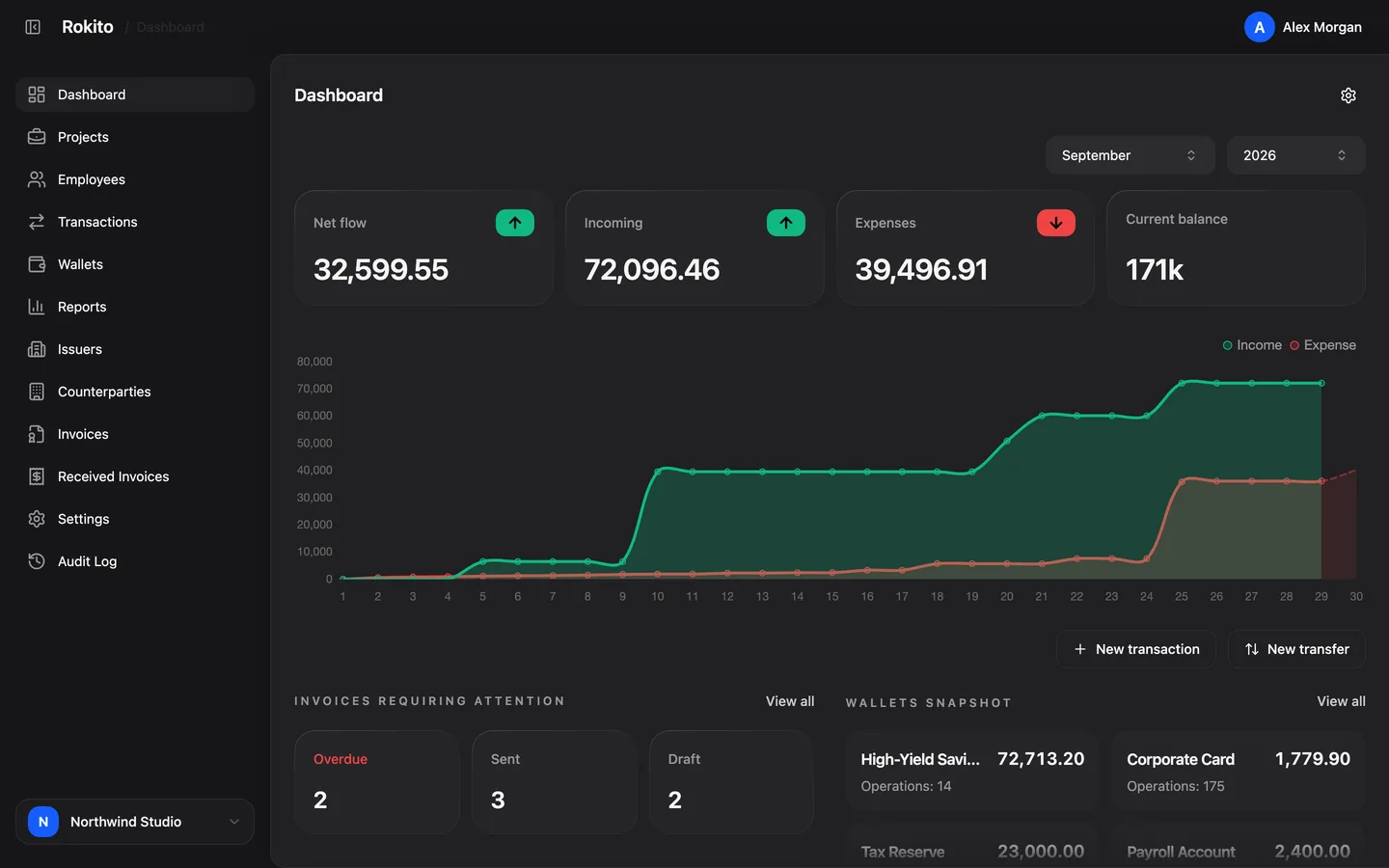The height and width of the screenshot is (868, 1389).
Task: Click the New transfer button
Action: click(1296, 649)
